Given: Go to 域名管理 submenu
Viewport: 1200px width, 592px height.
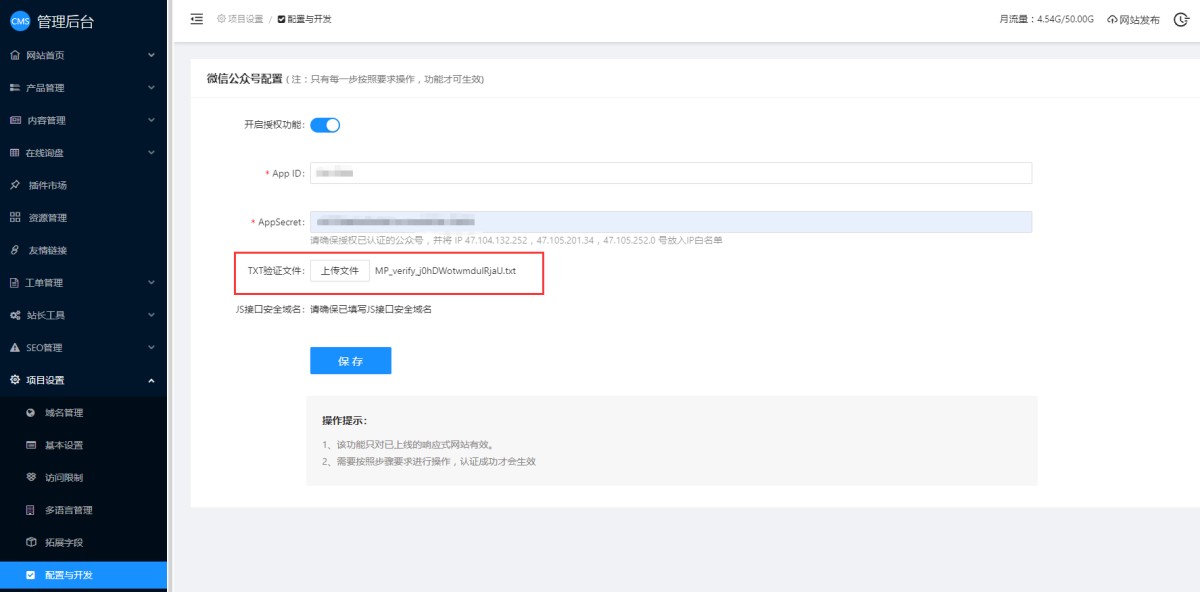Looking at the screenshot, I should [83, 412].
